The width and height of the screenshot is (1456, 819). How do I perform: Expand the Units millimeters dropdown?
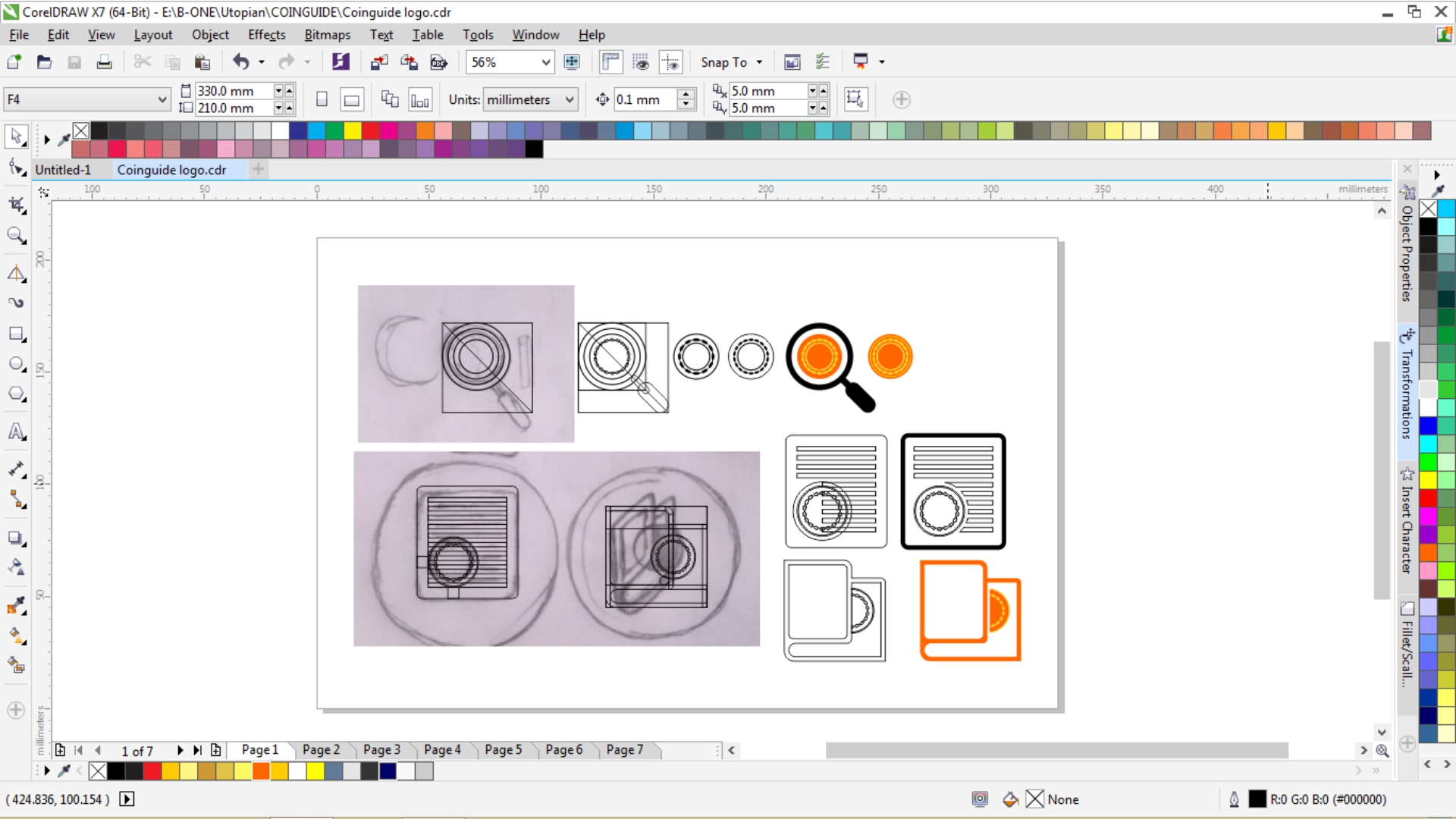570,99
